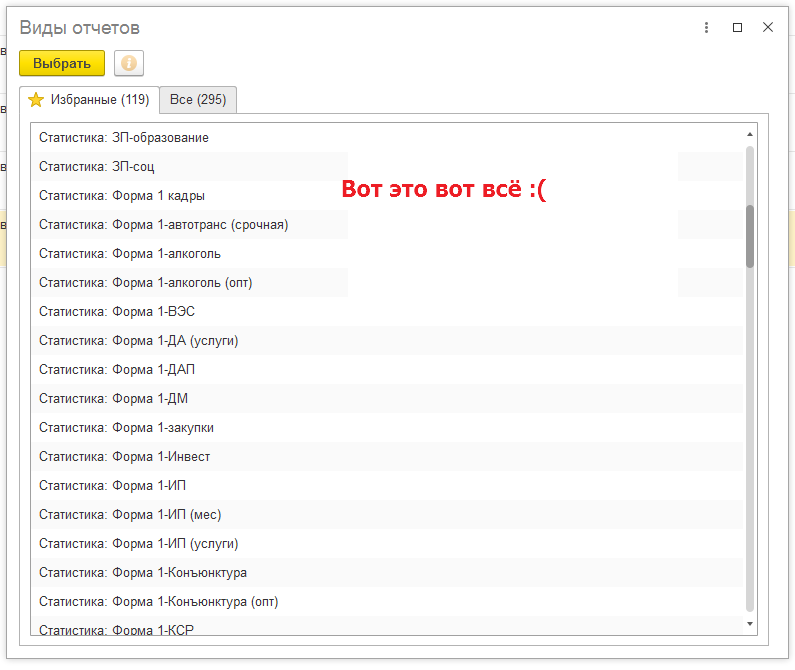Choose Статистика: Форма 1-закупки item
The height and width of the screenshot is (670, 795).
click(x=126, y=428)
